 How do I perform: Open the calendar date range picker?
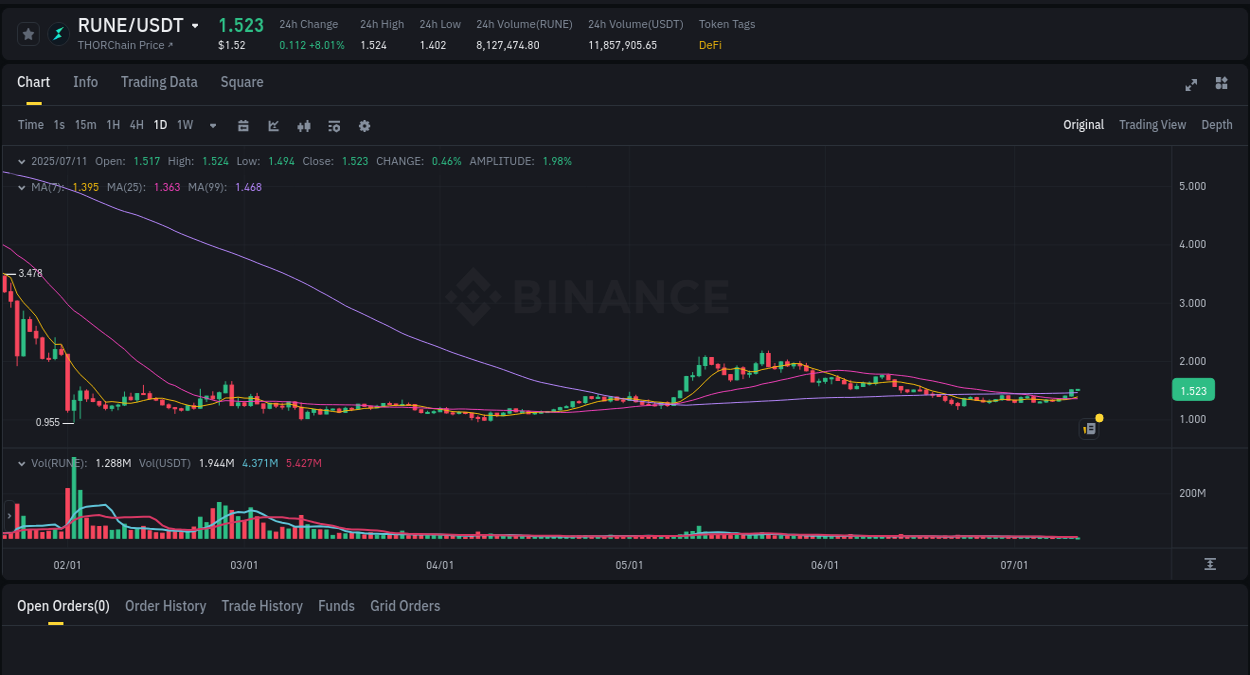(x=243, y=125)
